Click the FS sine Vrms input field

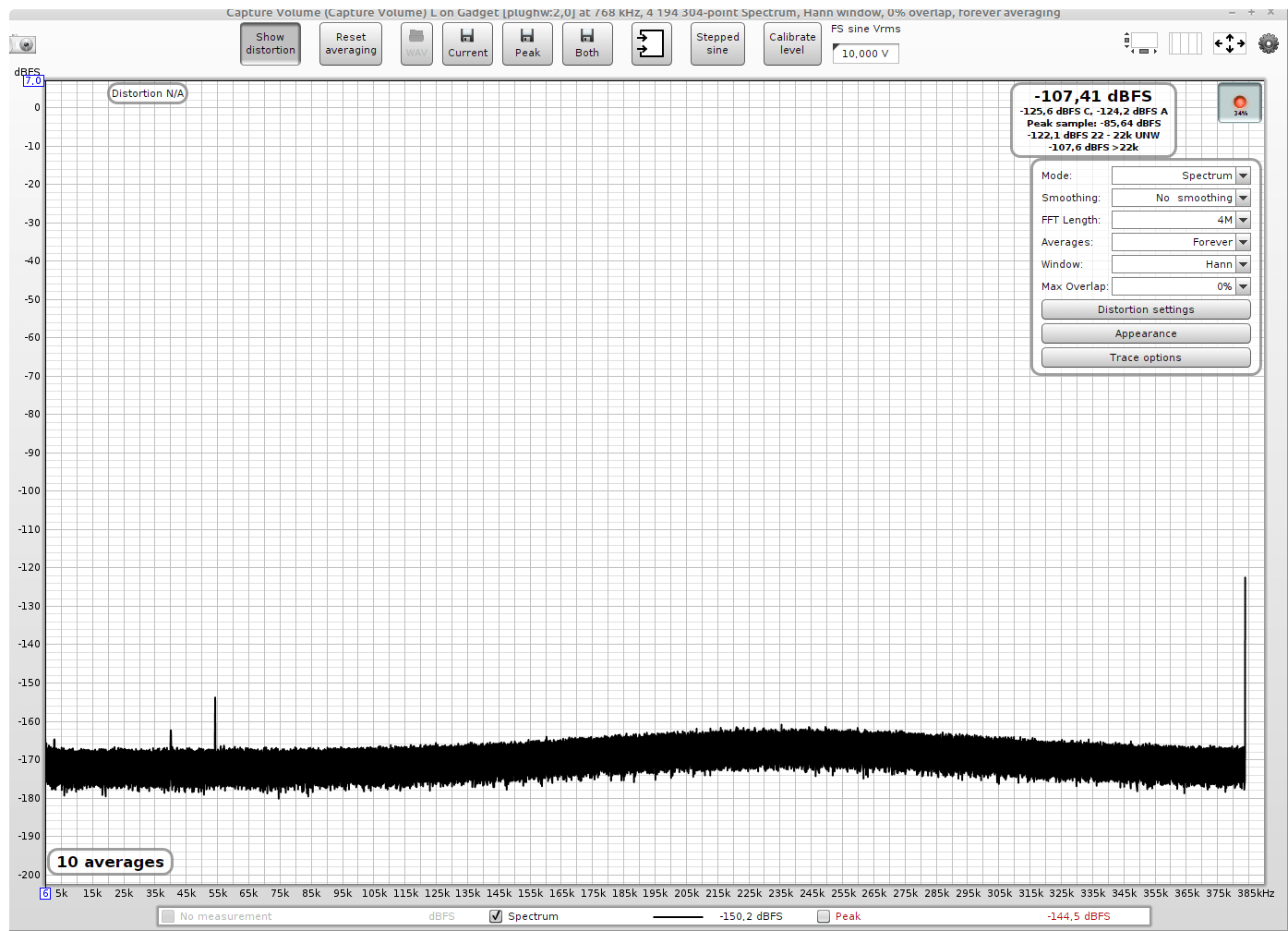tap(865, 54)
